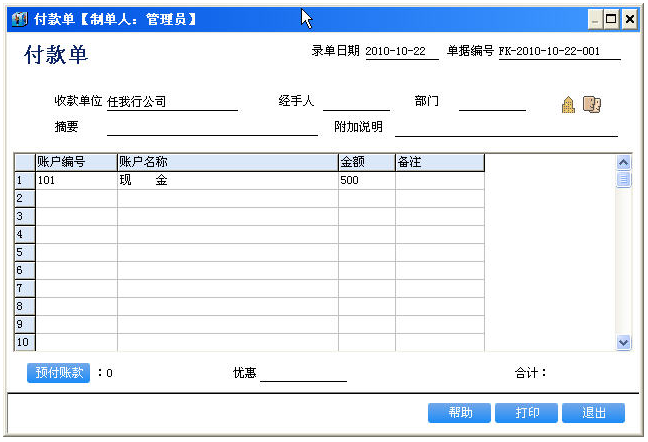
Task: Minimize the 付款单 window
Action: 595,19
